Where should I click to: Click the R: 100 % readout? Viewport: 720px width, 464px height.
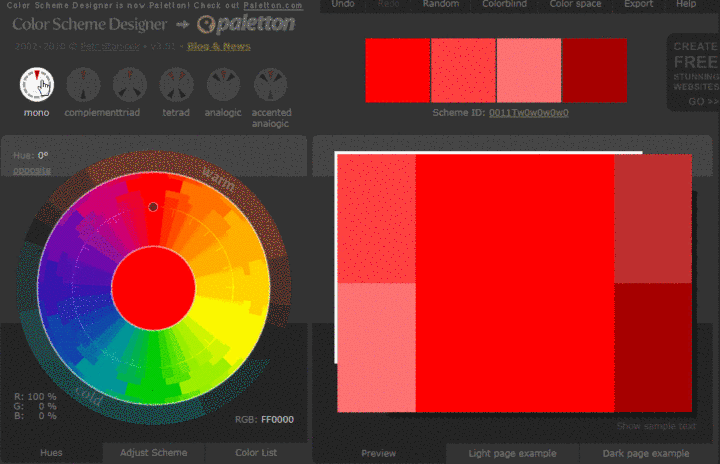click(x=35, y=396)
